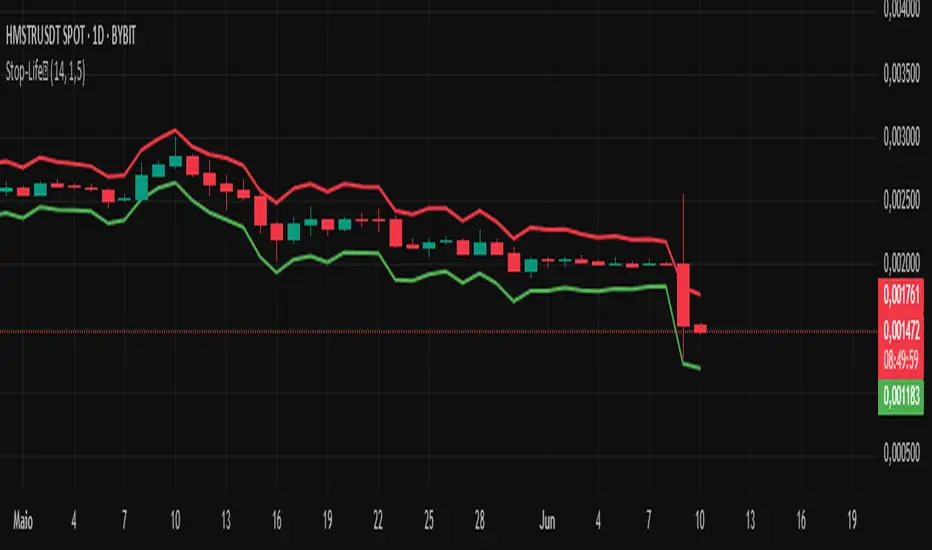This screenshot has width=932, height=550.
Task: Click the 16 date after Jun on time axis
Action: [801, 521]
